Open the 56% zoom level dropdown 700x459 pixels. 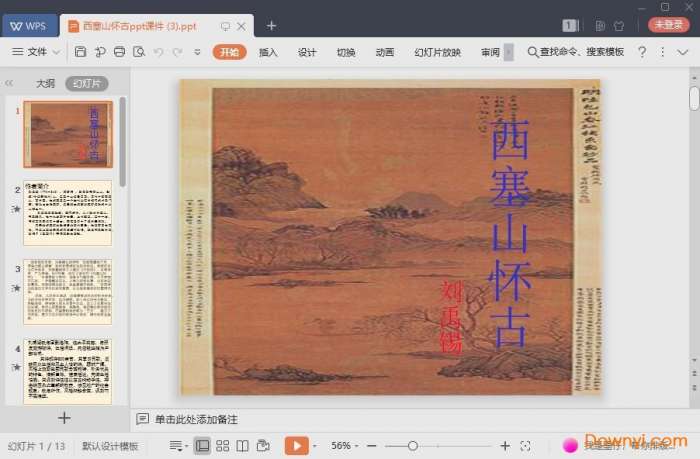pyautogui.click(x=344, y=446)
